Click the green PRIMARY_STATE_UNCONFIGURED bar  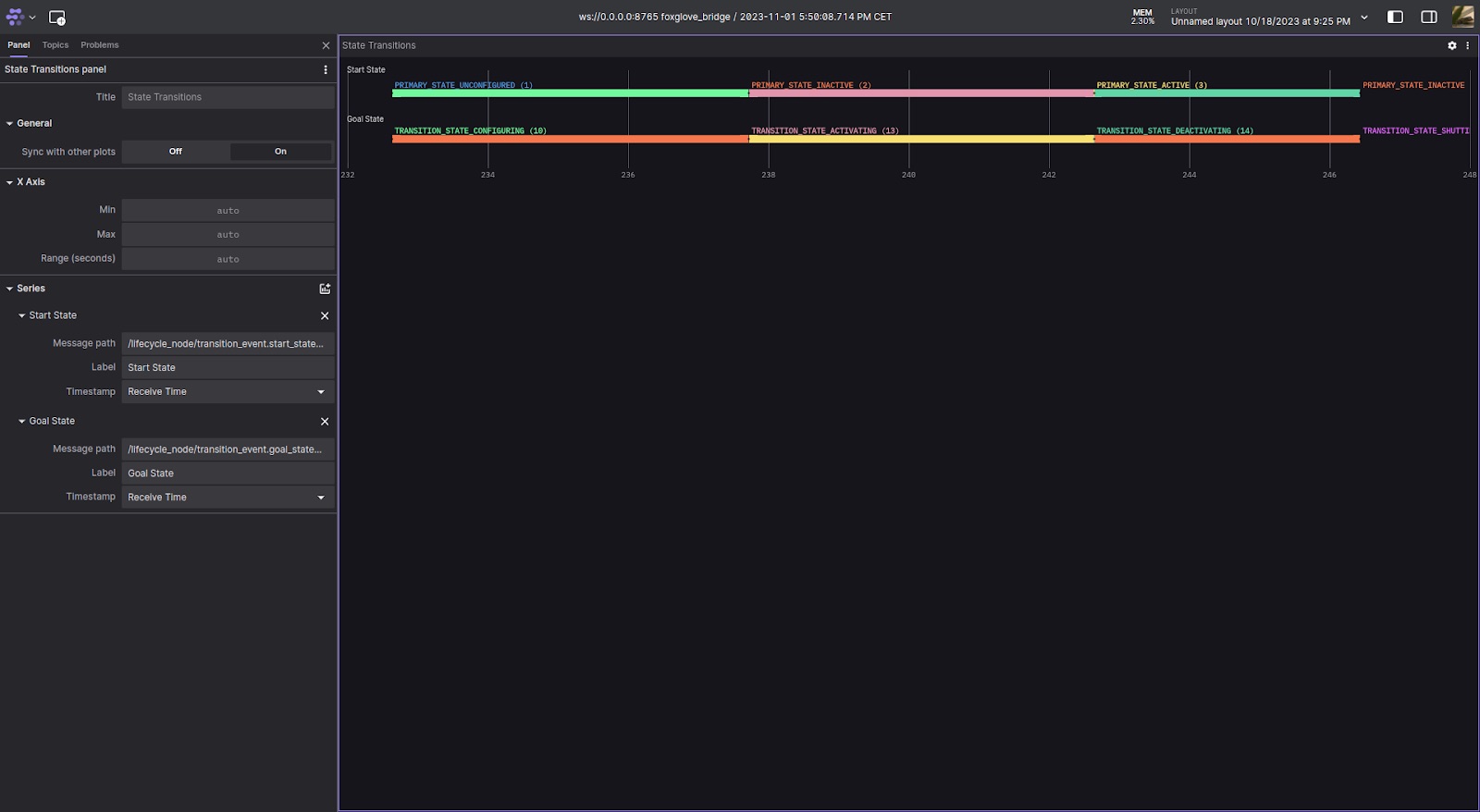click(x=570, y=93)
